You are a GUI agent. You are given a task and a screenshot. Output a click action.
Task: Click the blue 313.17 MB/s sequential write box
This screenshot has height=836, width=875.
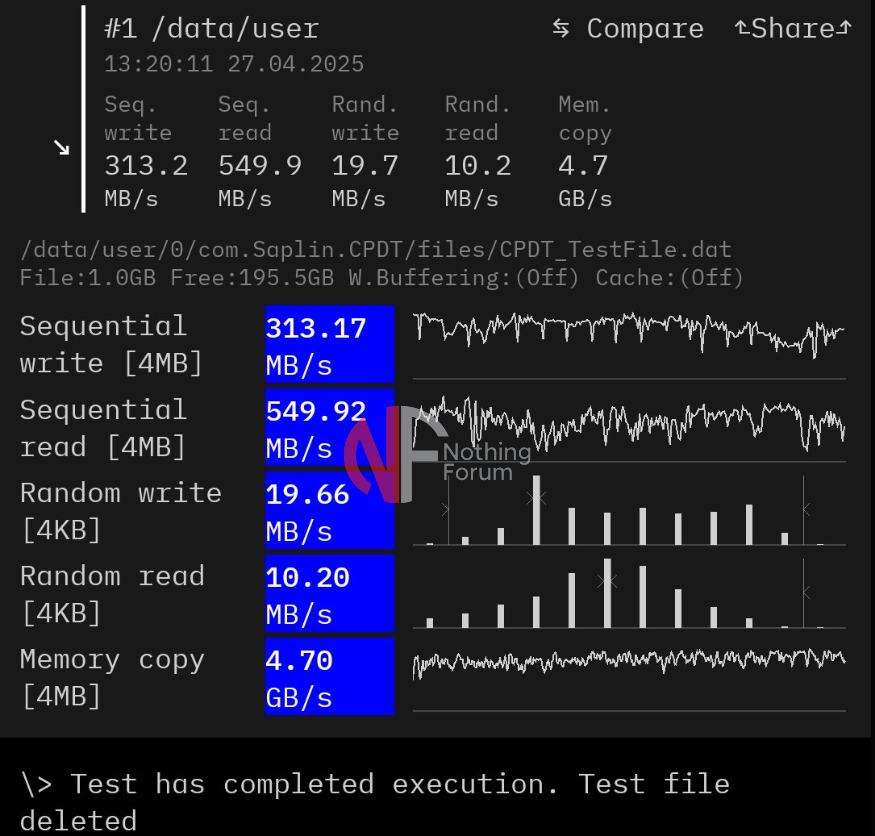coord(329,345)
